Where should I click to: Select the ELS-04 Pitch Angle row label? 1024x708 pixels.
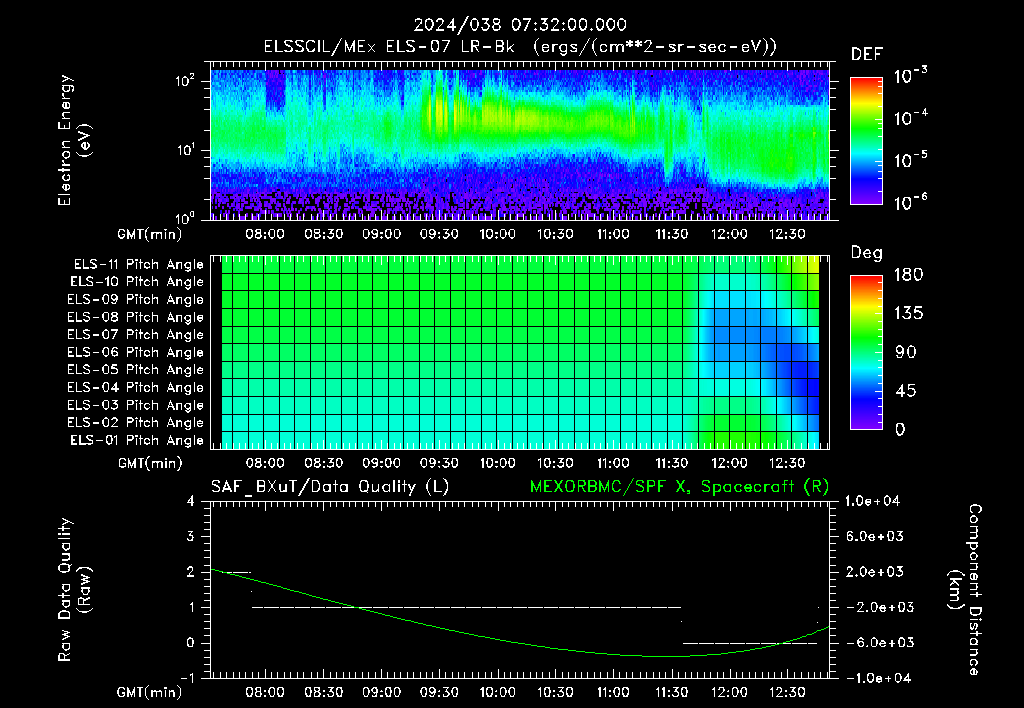click(x=135, y=387)
